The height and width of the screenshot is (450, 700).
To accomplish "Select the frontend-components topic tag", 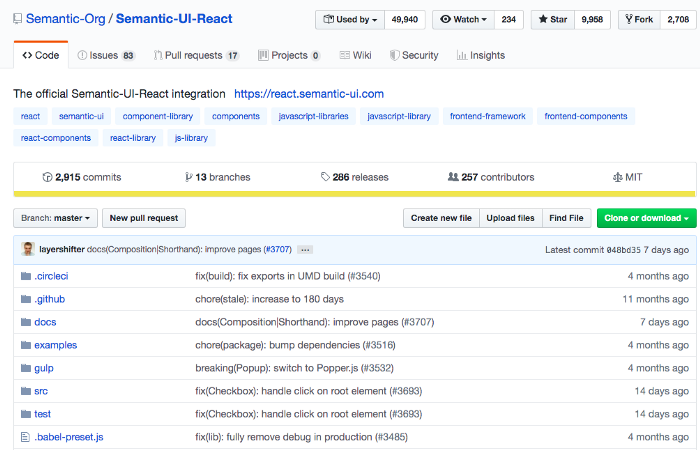I will [586, 116].
